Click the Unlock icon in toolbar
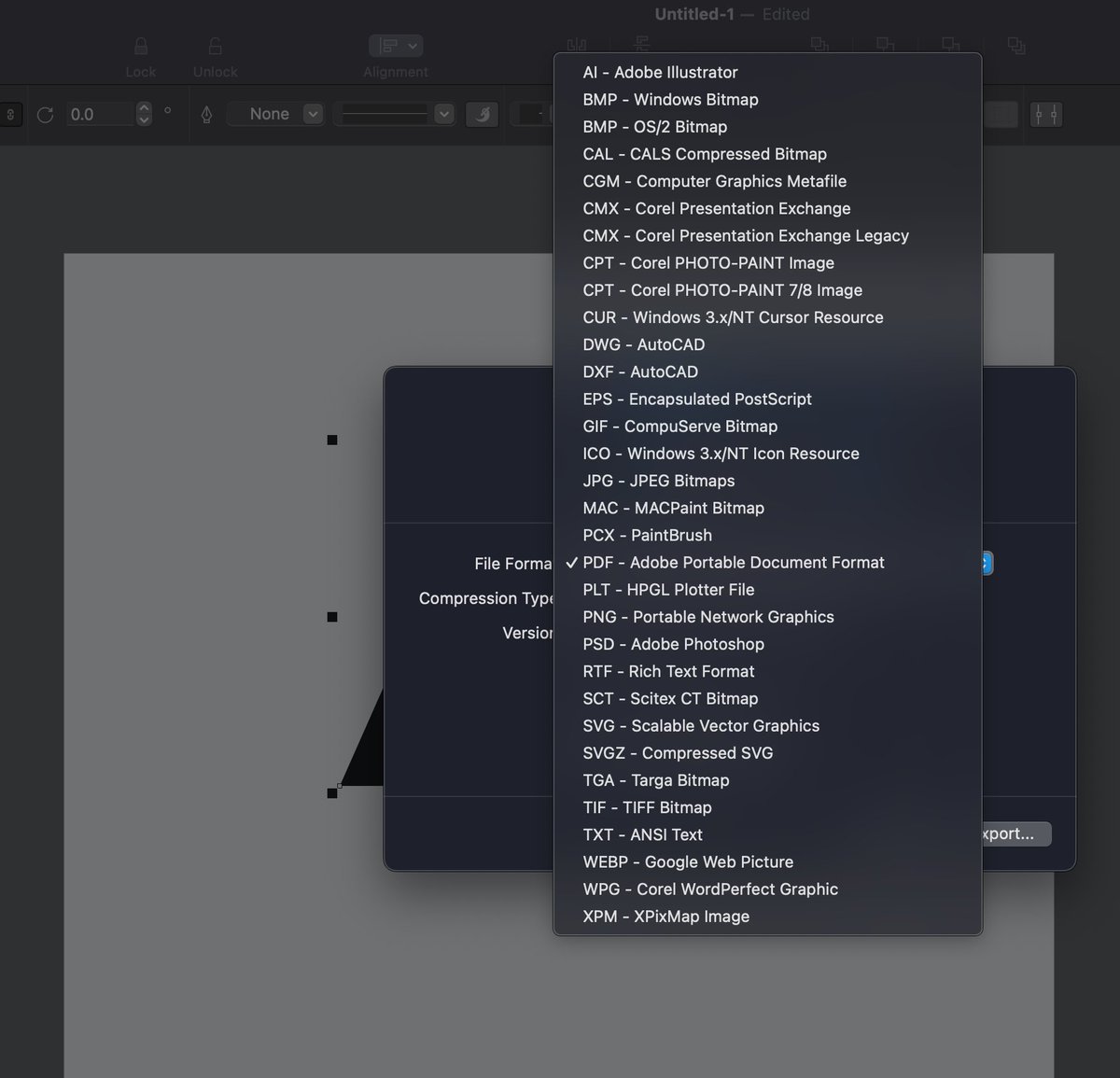1120x1078 pixels. click(x=215, y=46)
